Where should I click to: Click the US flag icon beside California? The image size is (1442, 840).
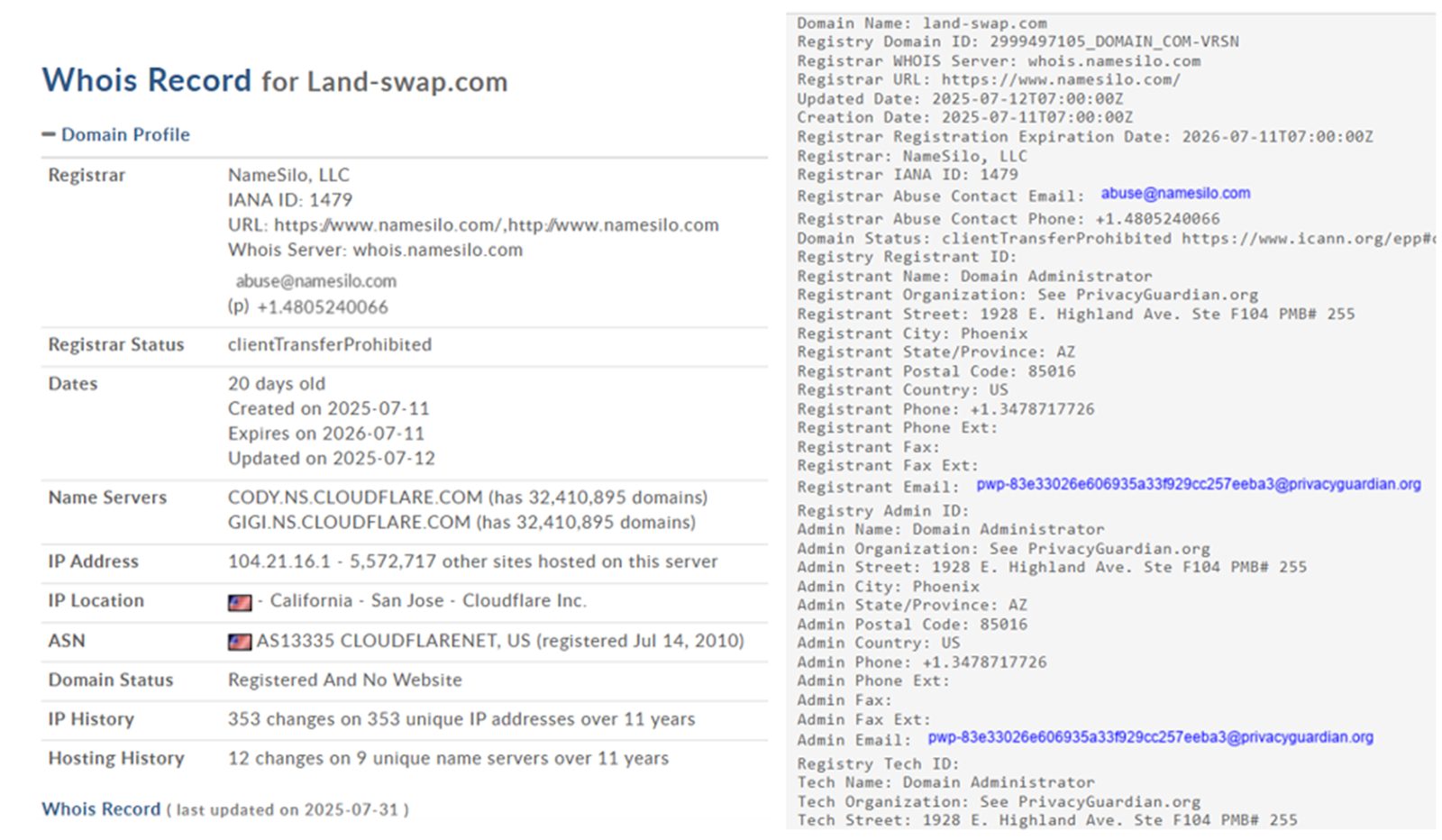click(x=240, y=602)
